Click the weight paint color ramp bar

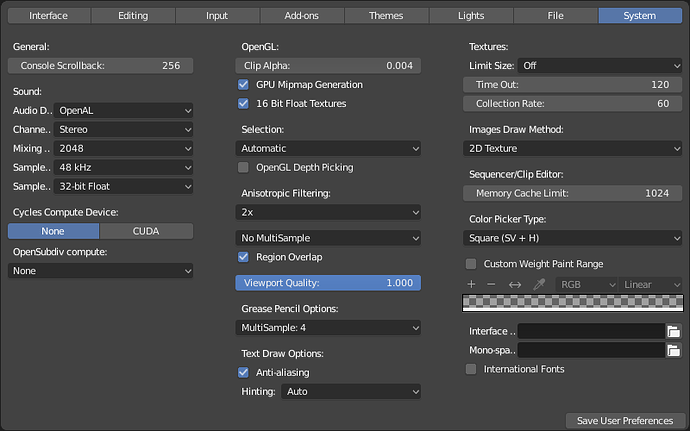[x=573, y=303]
